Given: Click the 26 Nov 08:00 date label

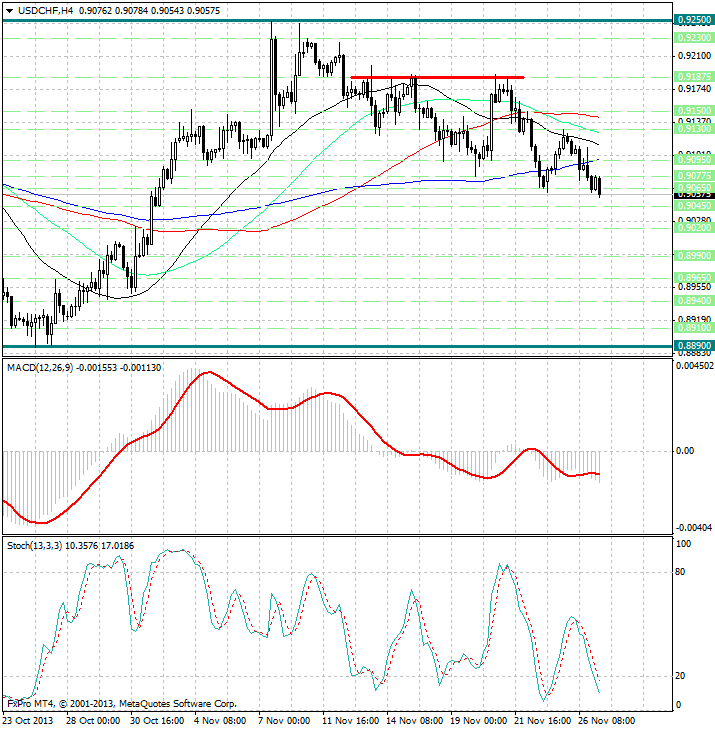Looking at the screenshot, I should point(607,721).
